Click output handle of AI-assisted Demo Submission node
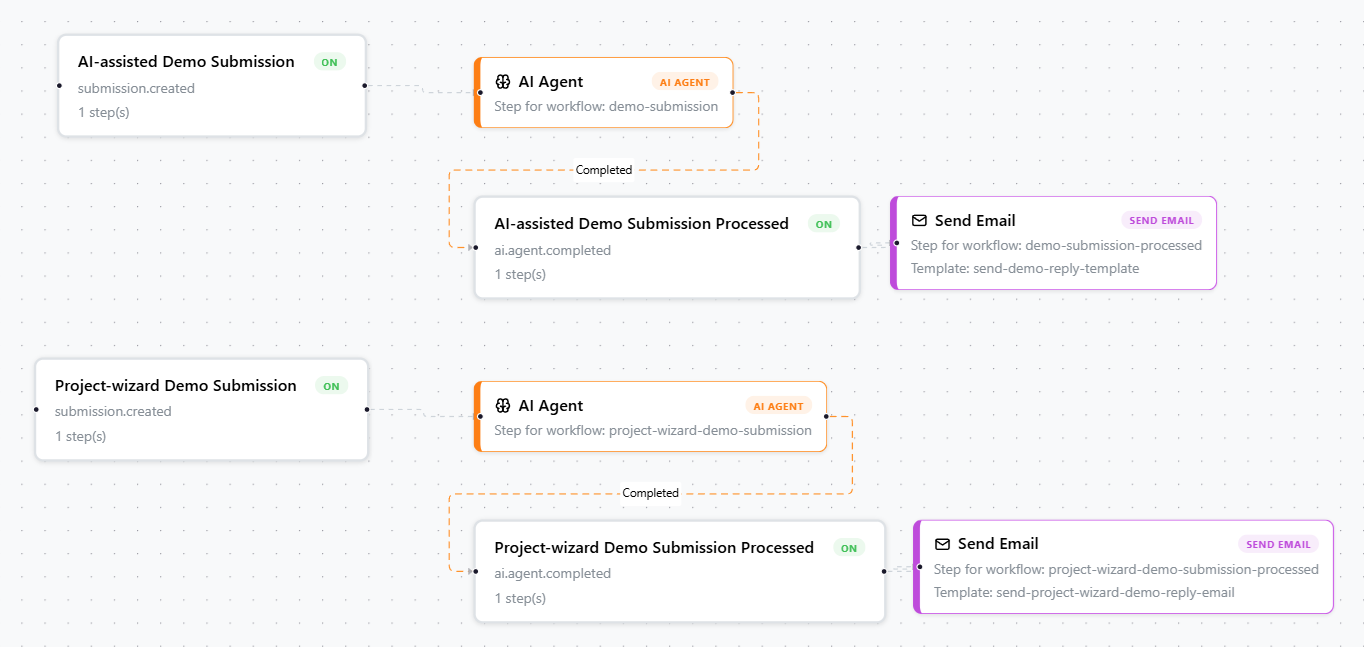1364x647 pixels. (x=365, y=85)
